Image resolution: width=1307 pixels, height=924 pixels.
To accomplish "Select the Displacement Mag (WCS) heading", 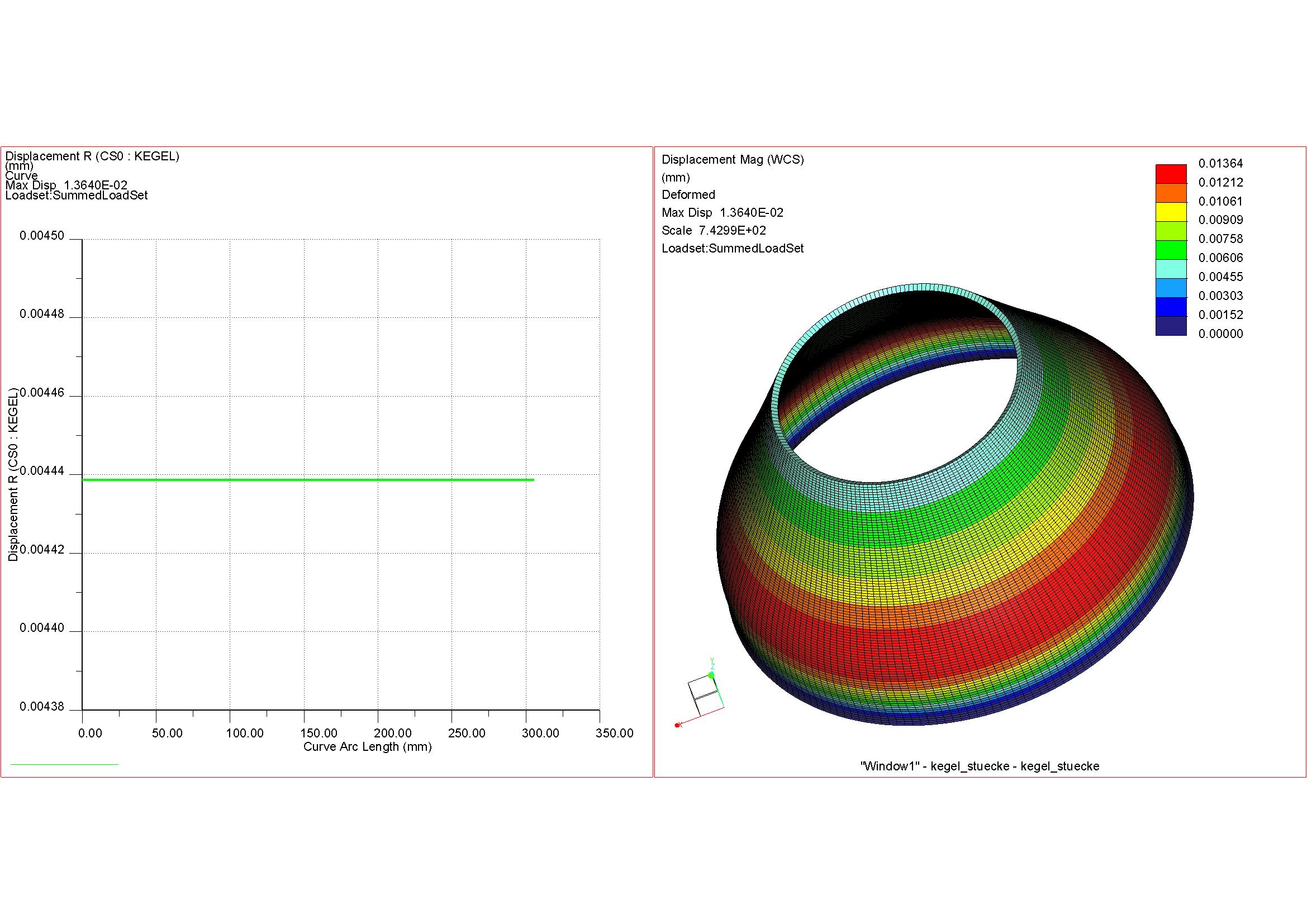I will [x=732, y=160].
